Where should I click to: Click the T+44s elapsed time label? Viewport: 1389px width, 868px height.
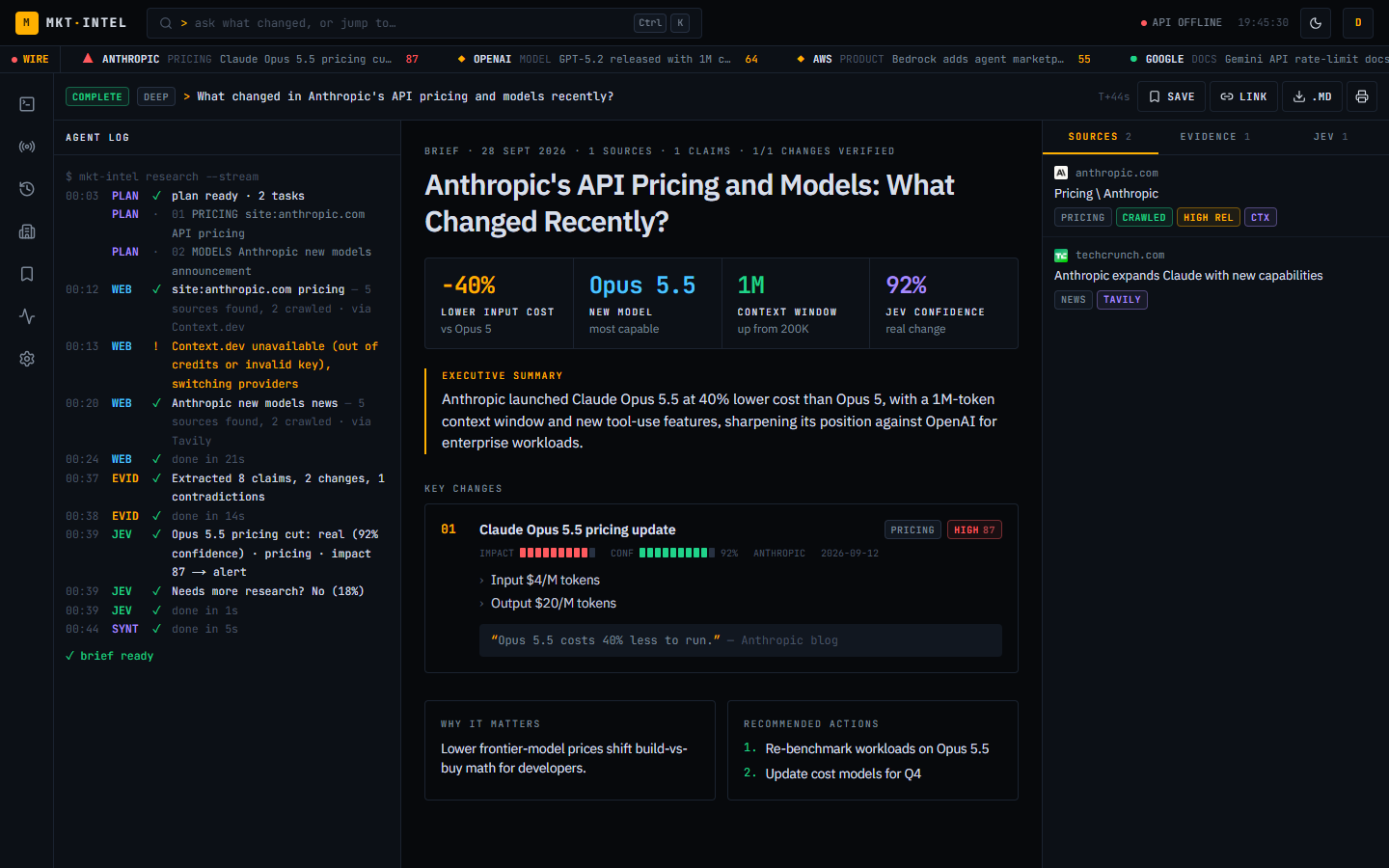1113,96
